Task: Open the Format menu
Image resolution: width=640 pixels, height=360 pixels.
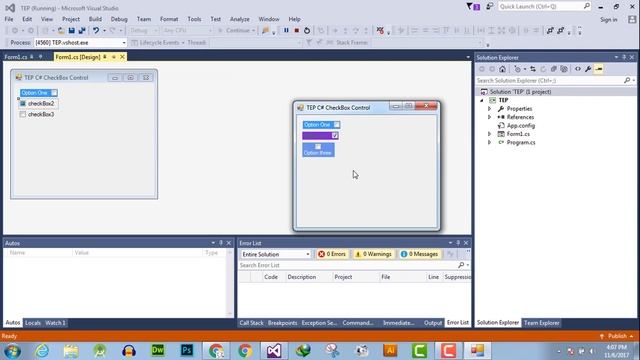Action: [x=169, y=19]
